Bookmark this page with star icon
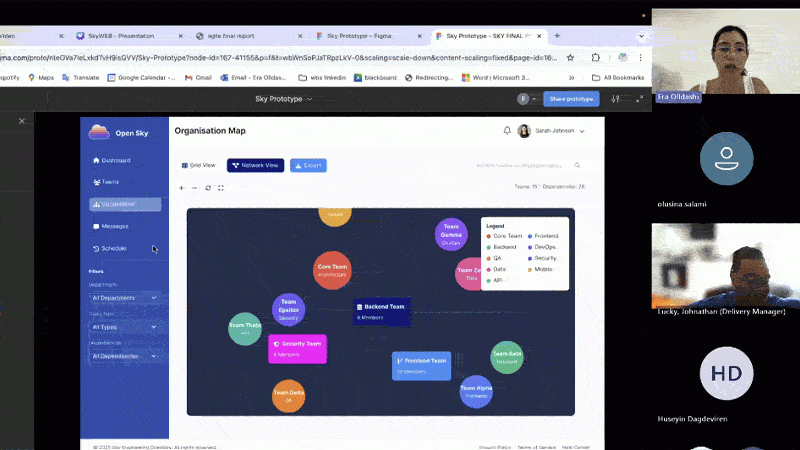 tap(570, 58)
